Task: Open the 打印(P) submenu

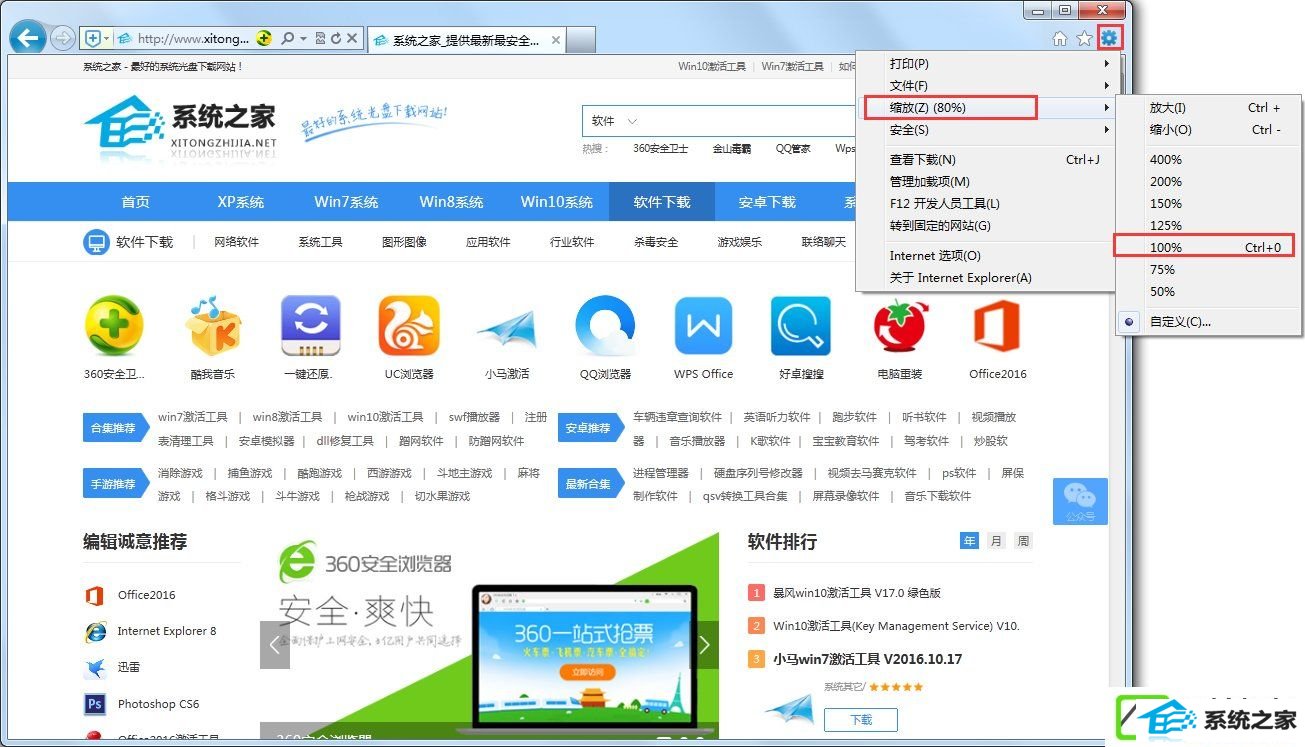Action: (x=986, y=64)
